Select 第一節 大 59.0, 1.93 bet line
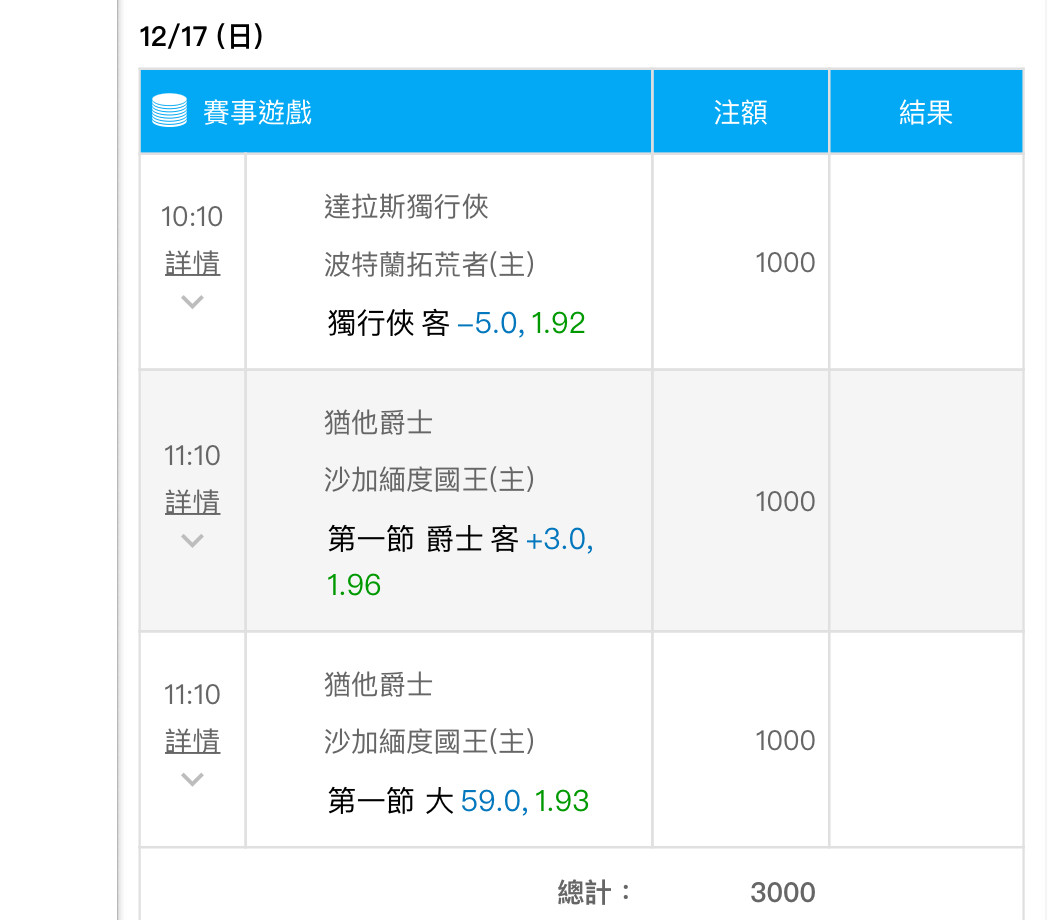The width and height of the screenshot is (1058, 920). click(x=458, y=801)
